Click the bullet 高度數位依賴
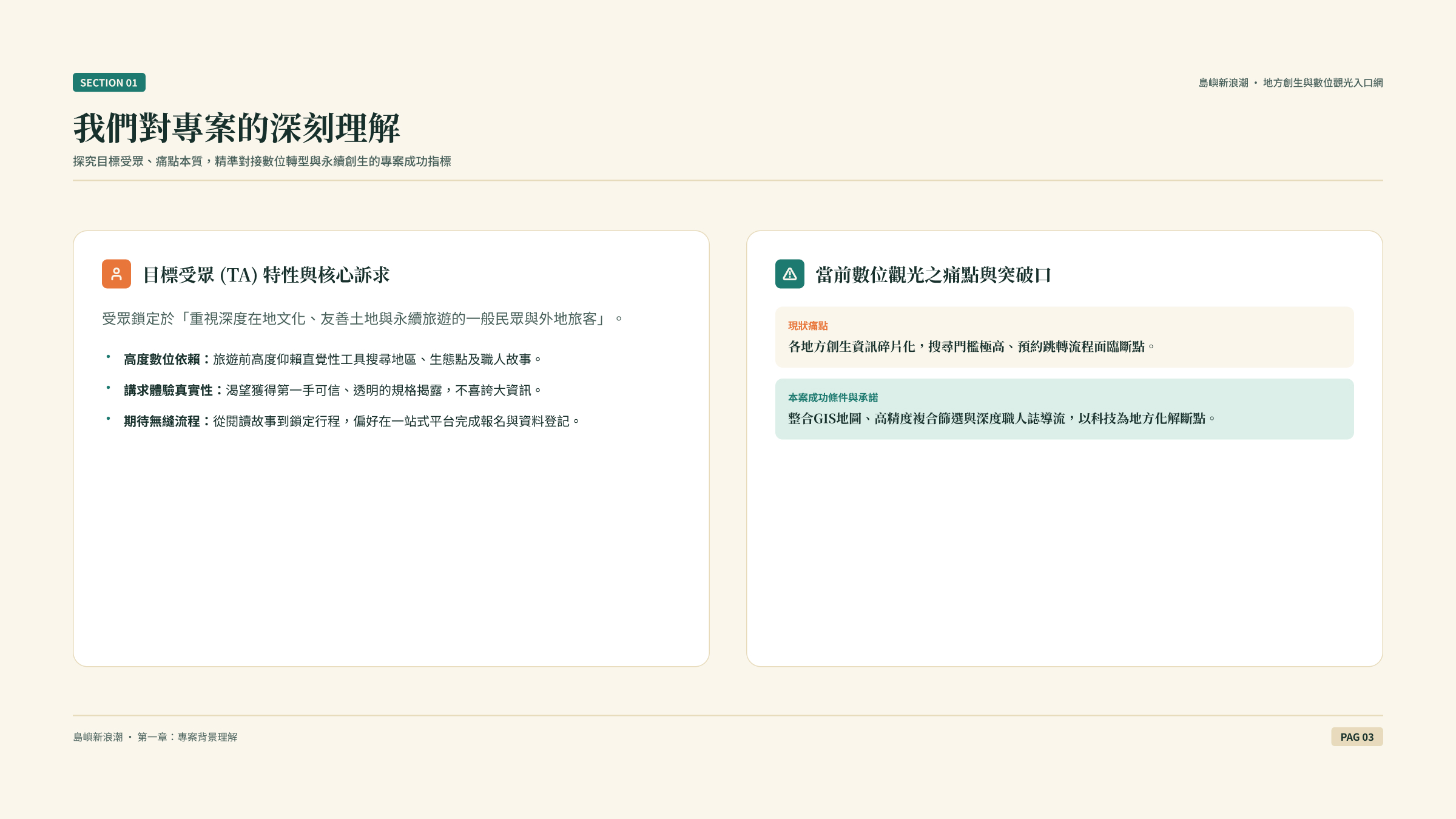 tap(332, 360)
